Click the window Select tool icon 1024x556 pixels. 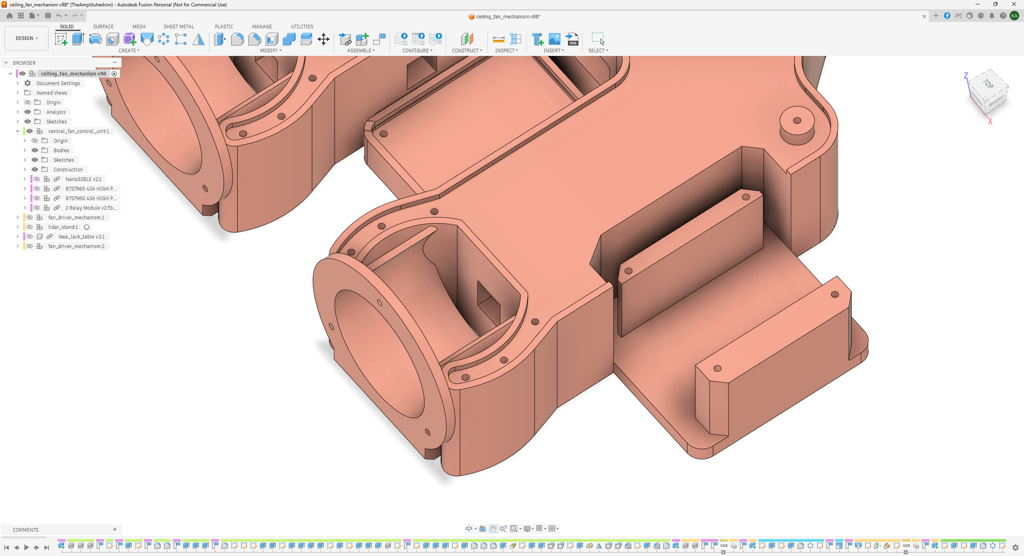[598, 39]
